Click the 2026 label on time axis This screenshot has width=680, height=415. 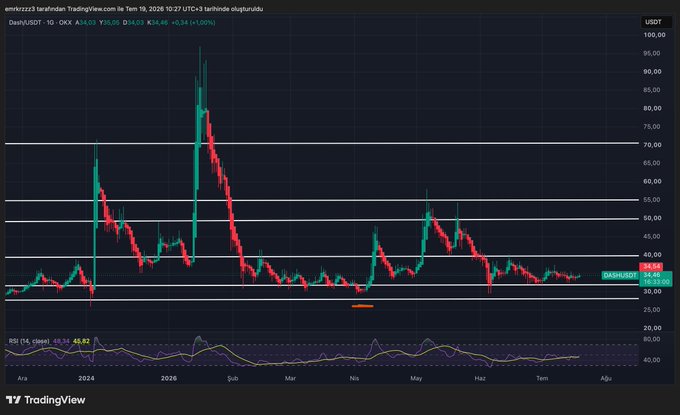(169, 379)
